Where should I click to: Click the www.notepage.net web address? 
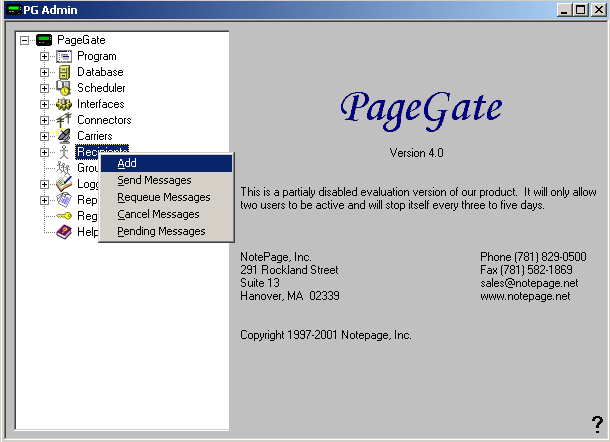pyautogui.click(x=525, y=296)
